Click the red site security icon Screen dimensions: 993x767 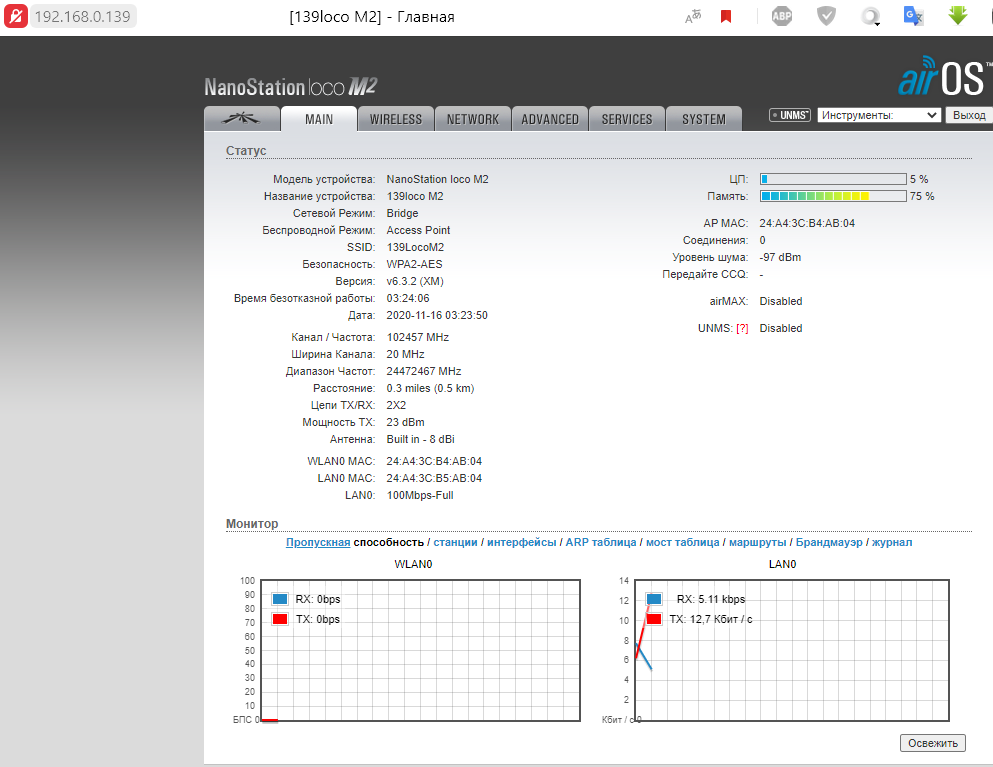pyautogui.click(x=16, y=16)
